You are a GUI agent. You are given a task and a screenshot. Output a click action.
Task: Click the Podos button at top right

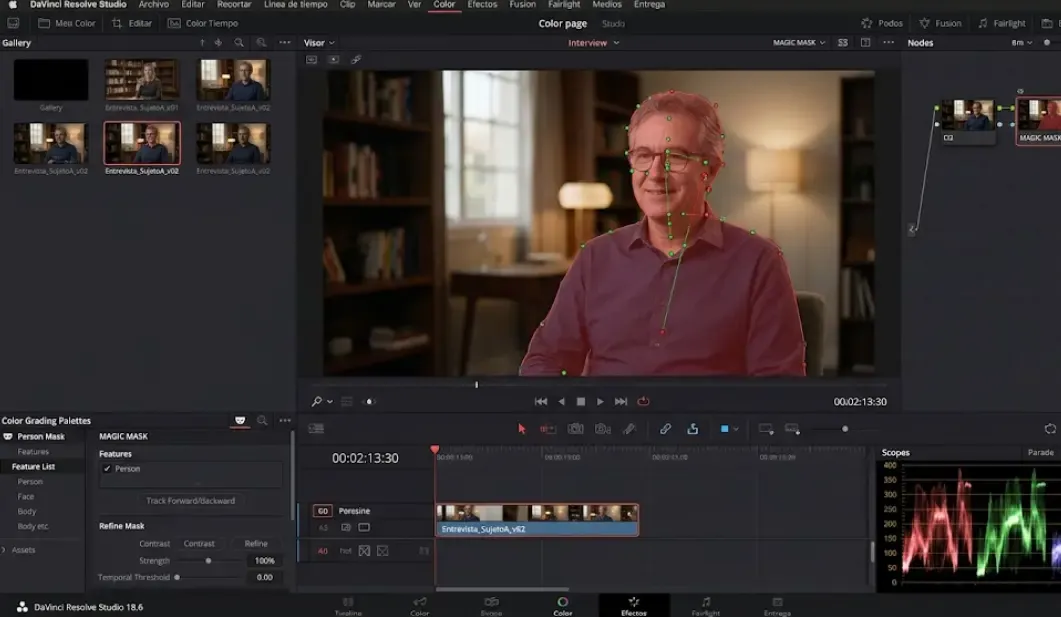click(882, 23)
